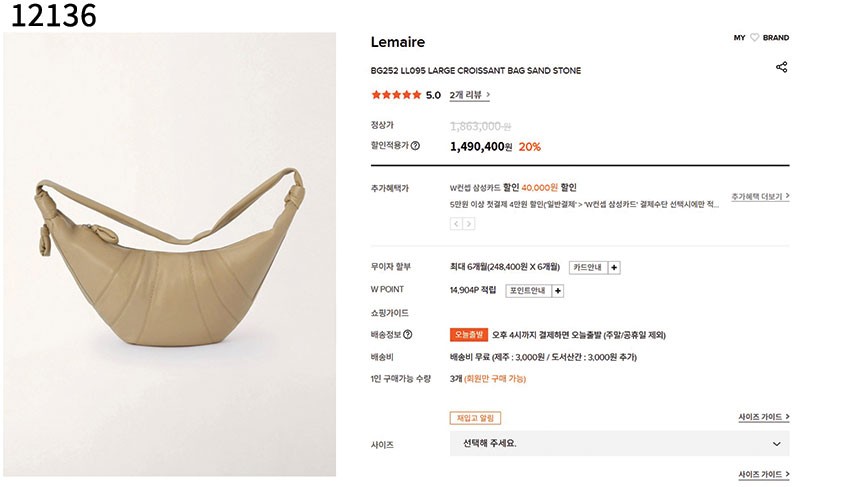860x487 pixels.
Task: Click the croissant bag product image
Action: coord(170,255)
